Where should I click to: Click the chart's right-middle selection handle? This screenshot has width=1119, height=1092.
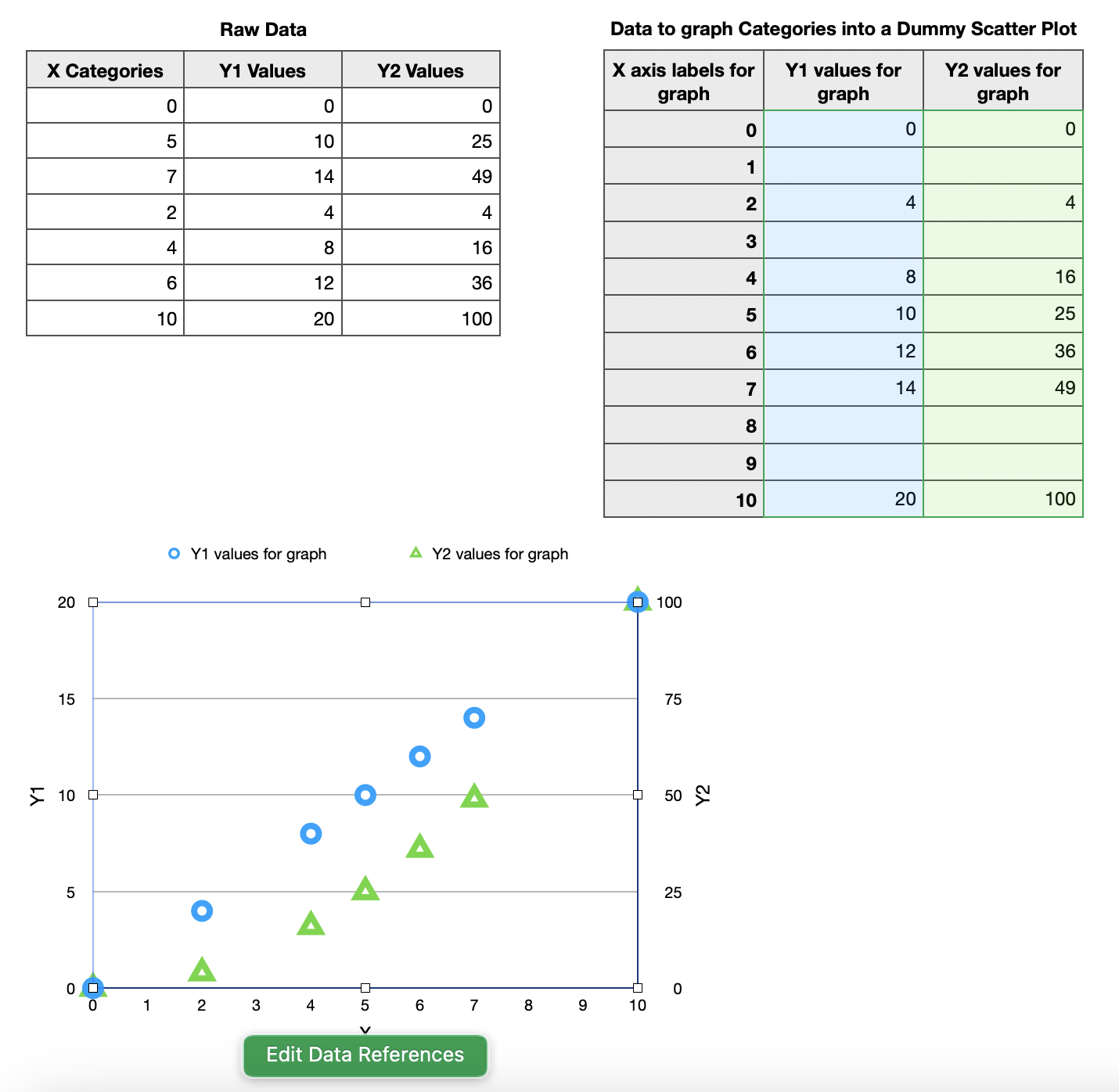point(638,795)
